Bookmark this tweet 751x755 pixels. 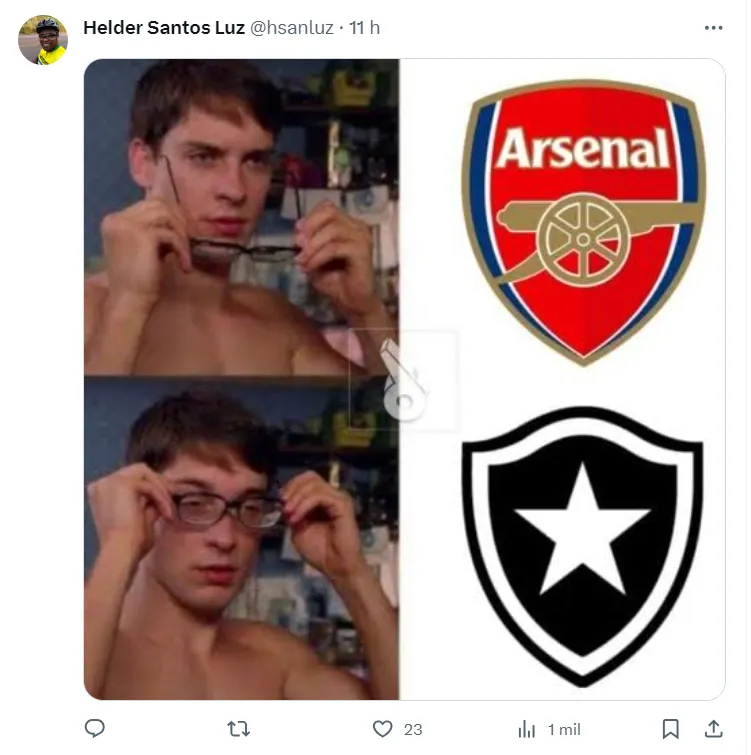[x=671, y=729]
